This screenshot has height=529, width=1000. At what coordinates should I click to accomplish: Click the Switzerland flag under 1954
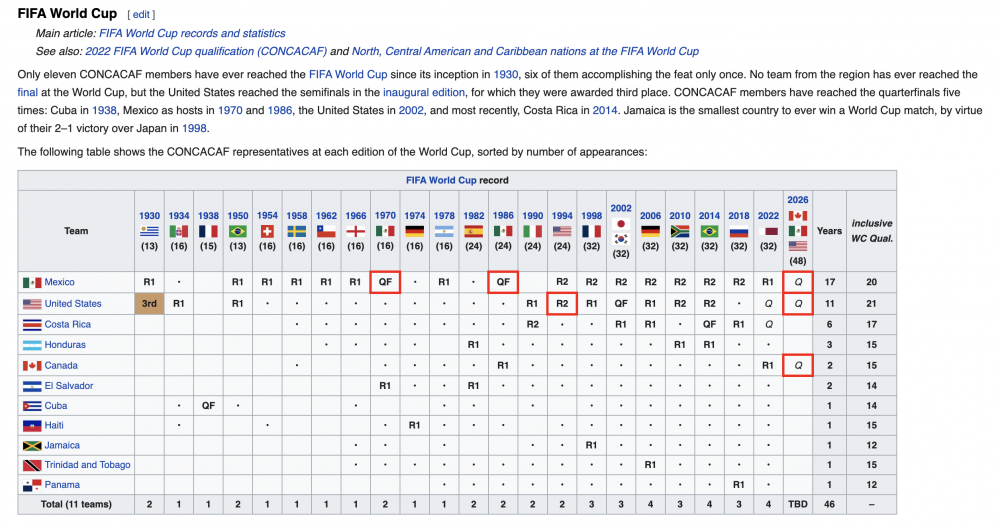pyautogui.click(x=267, y=231)
